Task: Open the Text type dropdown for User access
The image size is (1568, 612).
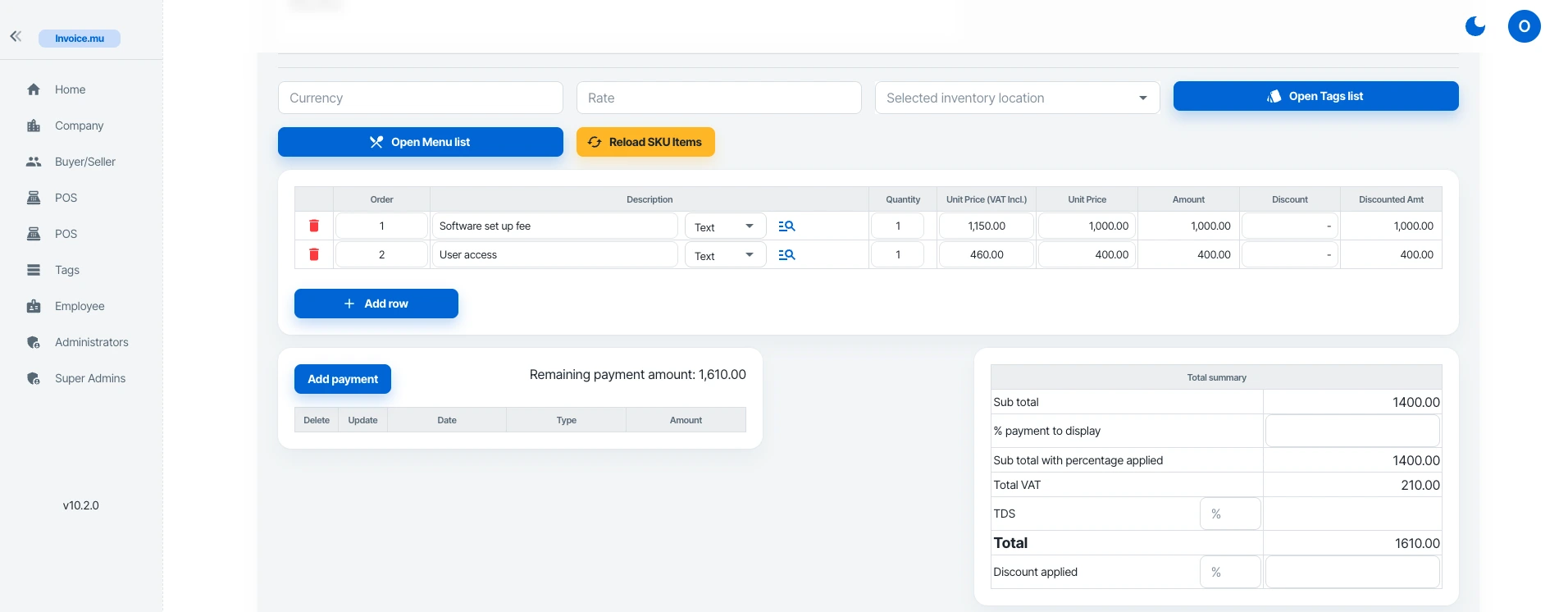Action: click(x=725, y=254)
